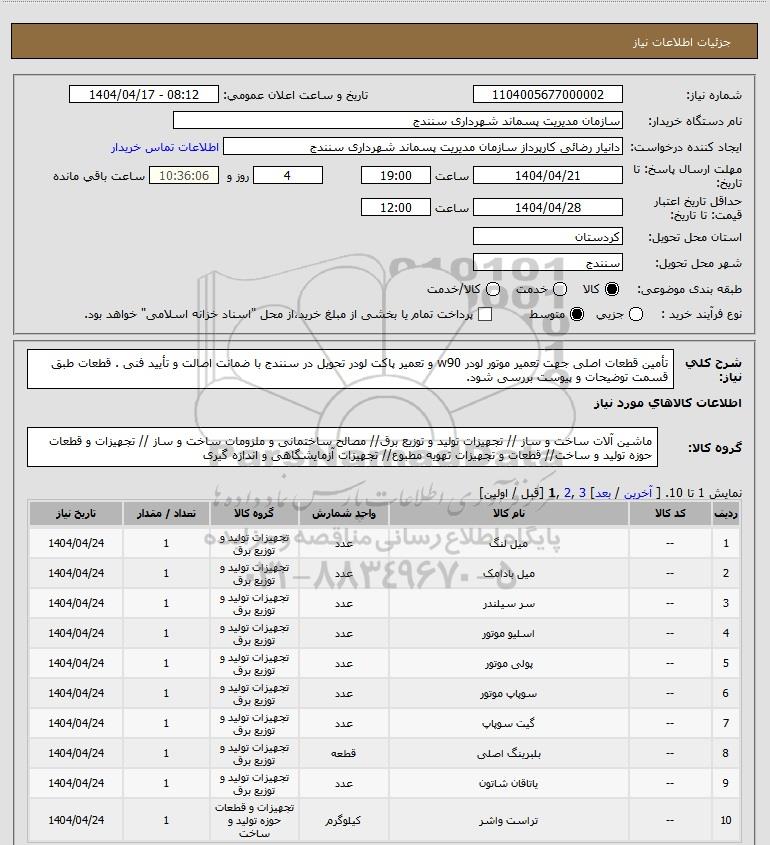Click the شماره نیاز field 1104005677000002
Image resolution: width=770 pixels, height=845 pixels.
coord(547,94)
